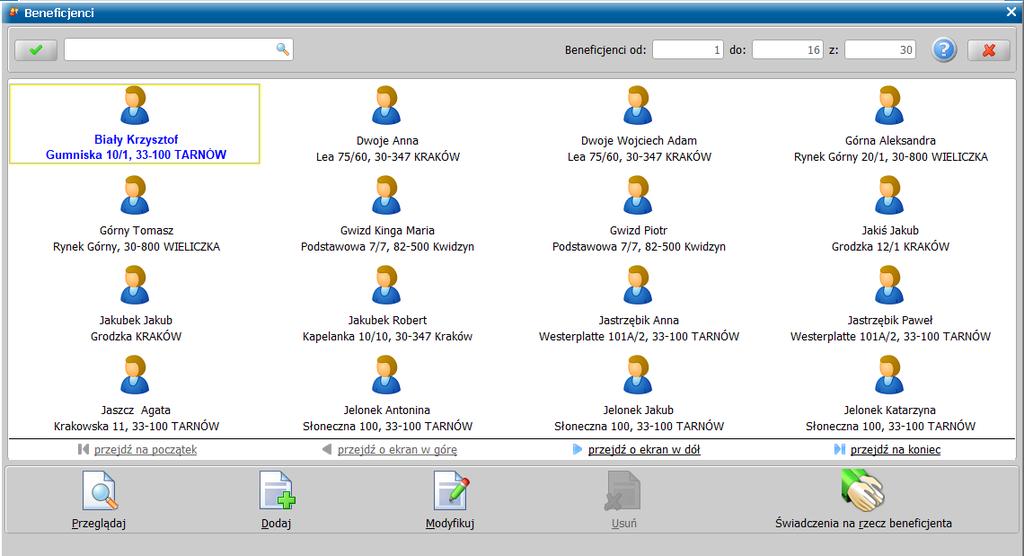Click the text 'Grodzka KRAKÓW' under Jakubek Jakub
The width and height of the screenshot is (1024, 556).
click(136, 336)
